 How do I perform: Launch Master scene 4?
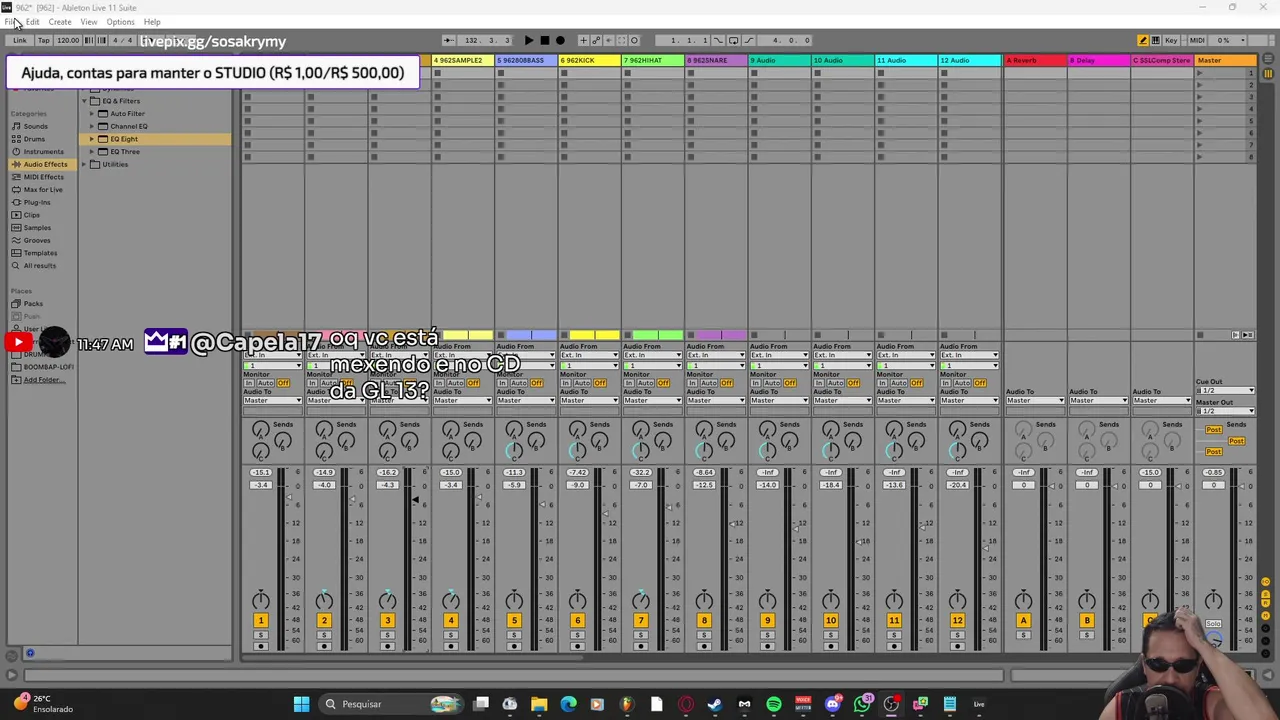click(1200, 110)
